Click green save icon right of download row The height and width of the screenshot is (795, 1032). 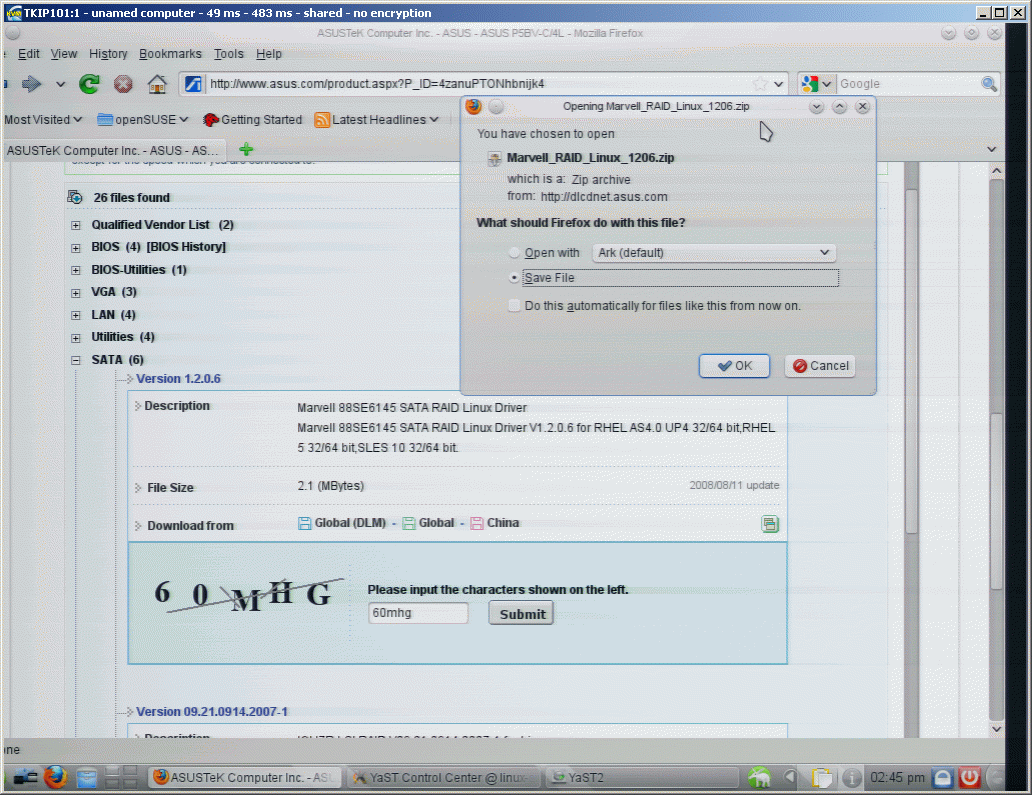[770, 524]
